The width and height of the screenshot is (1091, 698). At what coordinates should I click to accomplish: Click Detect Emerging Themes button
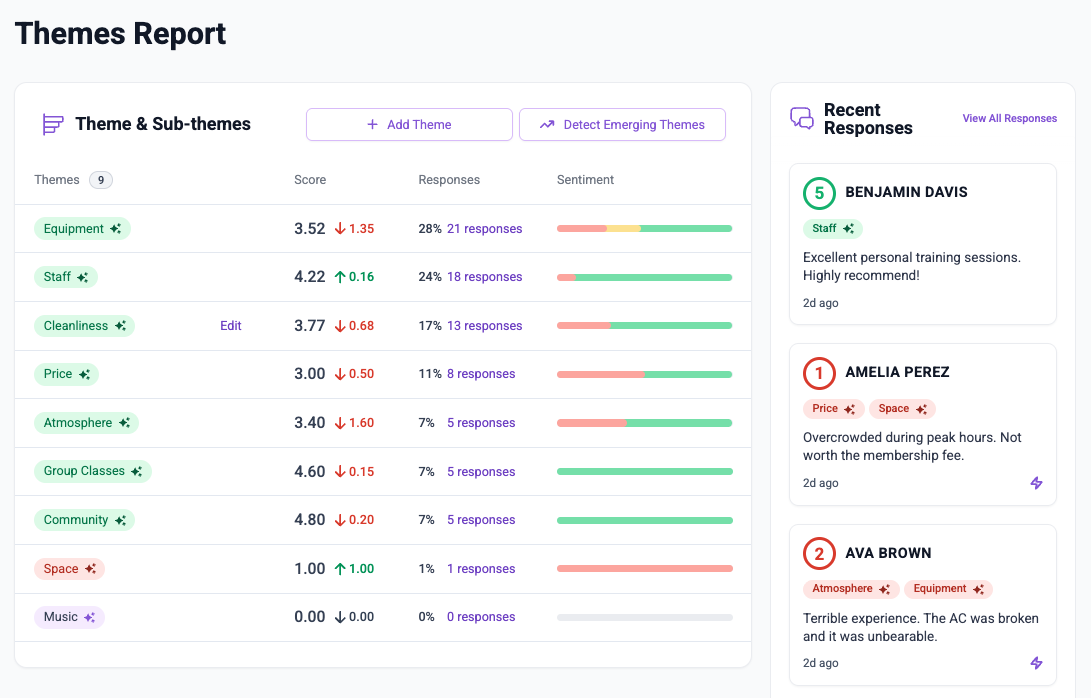coord(622,125)
